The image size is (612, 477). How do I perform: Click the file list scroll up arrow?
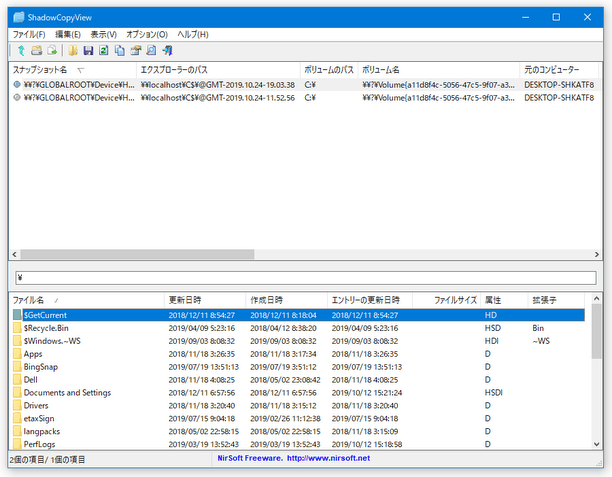[x=596, y=299]
